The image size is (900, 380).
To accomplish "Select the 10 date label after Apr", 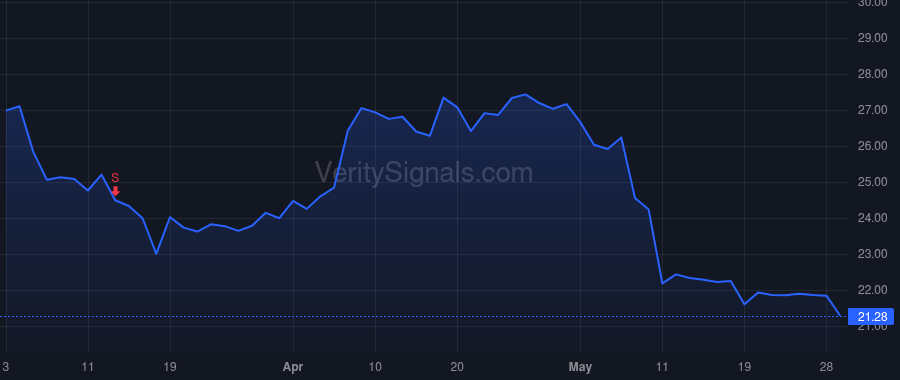I will pyautogui.click(x=375, y=367).
